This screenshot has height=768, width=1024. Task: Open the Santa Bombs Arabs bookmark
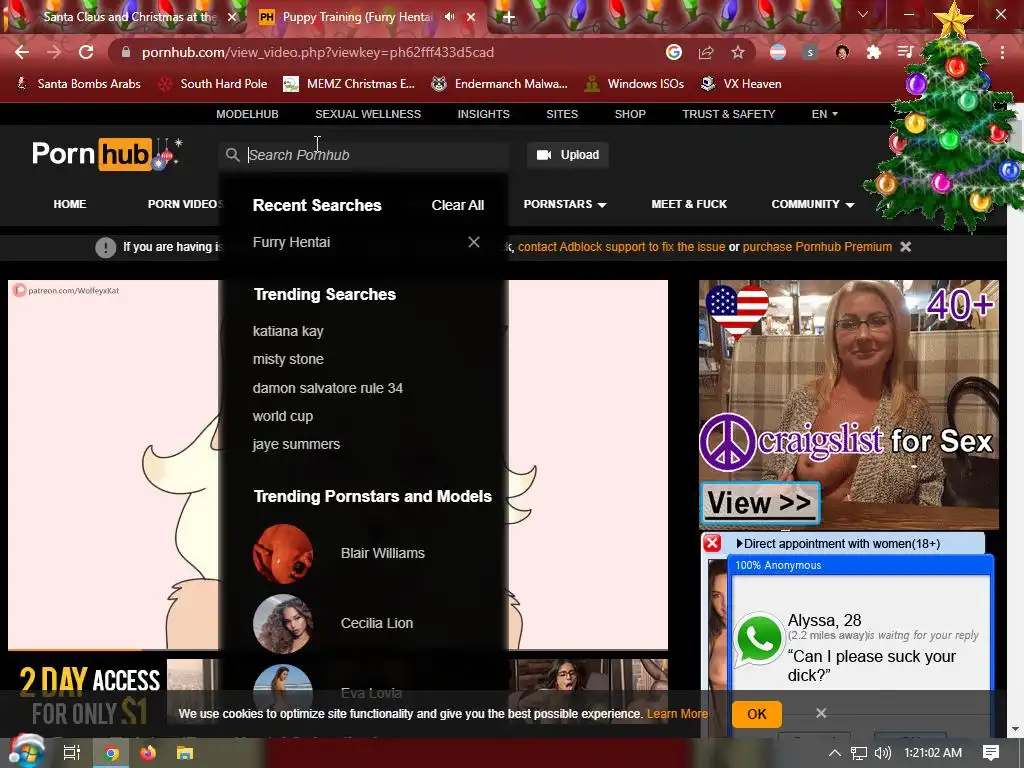coord(79,84)
